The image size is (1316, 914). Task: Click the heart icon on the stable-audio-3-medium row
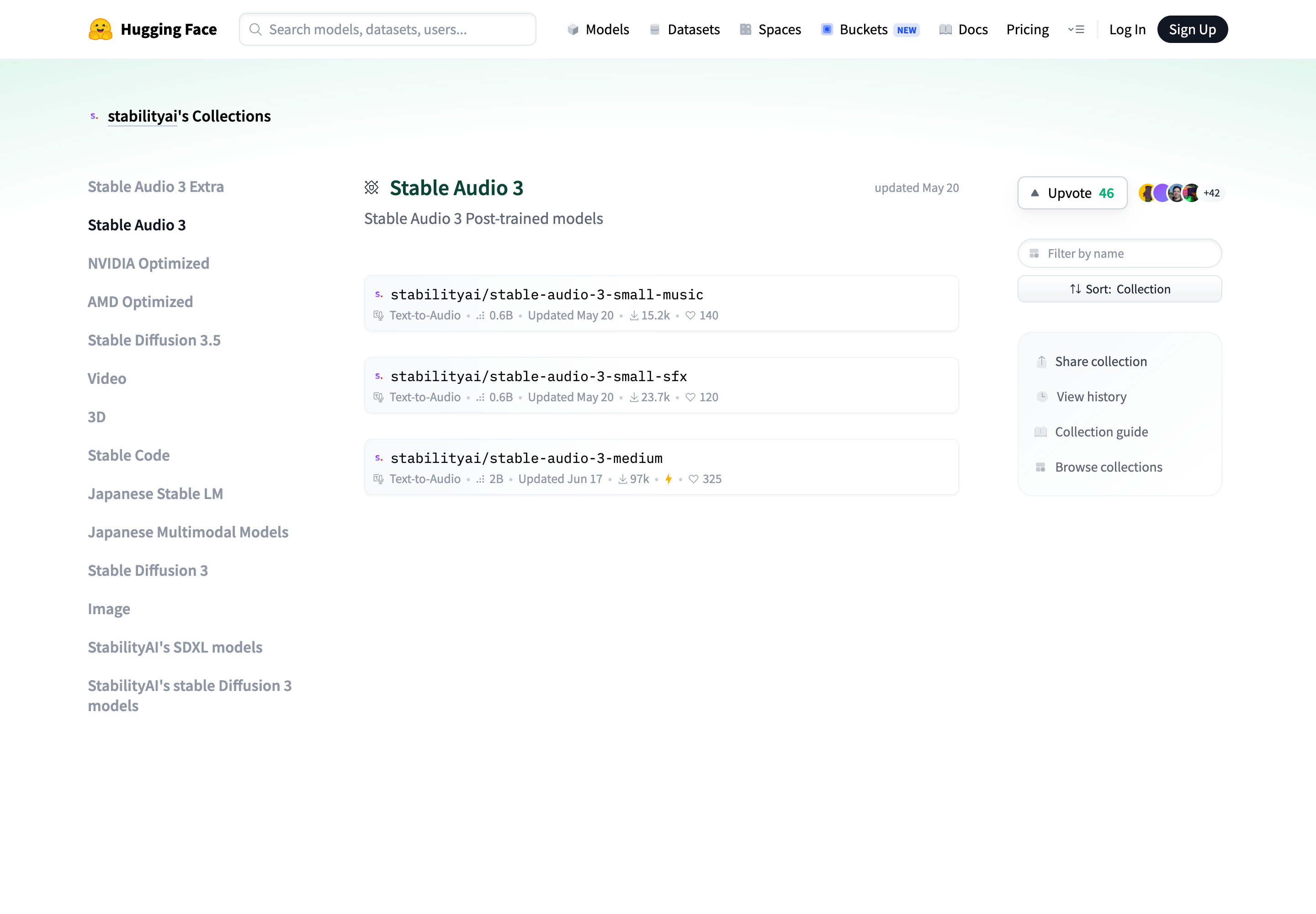pos(694,479)
